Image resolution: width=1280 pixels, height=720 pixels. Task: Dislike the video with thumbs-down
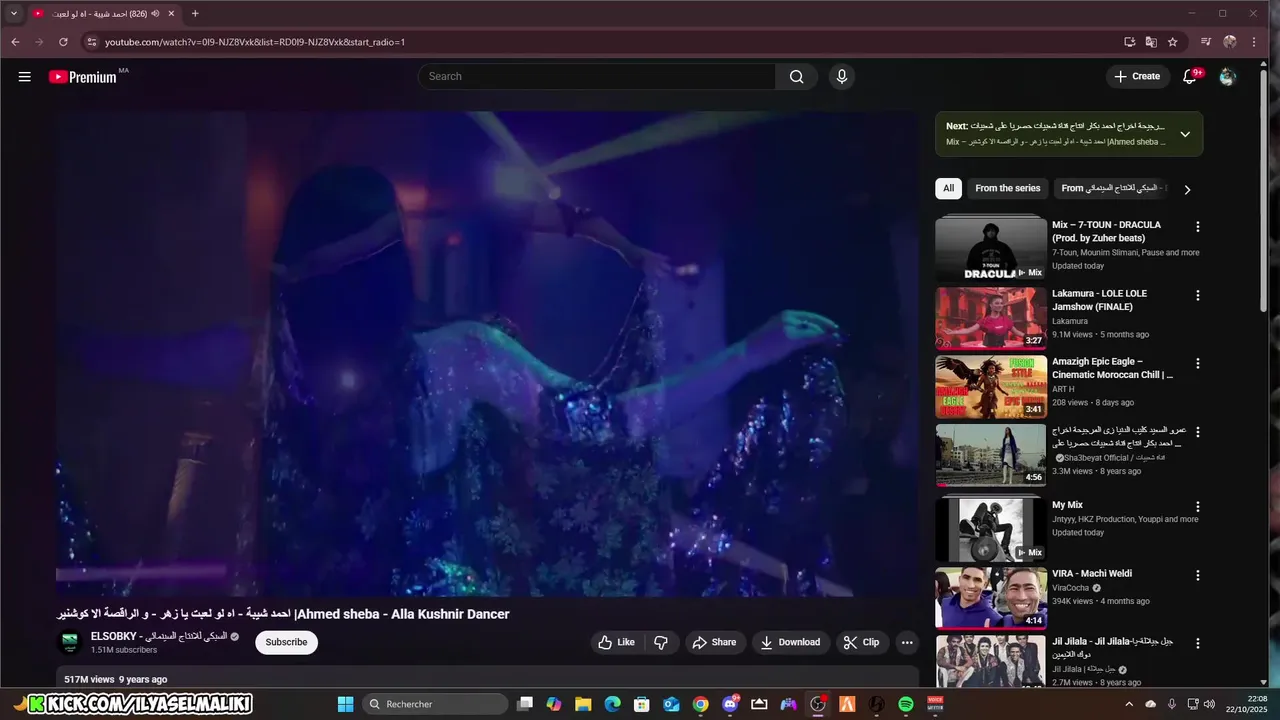pyautogui.click(x=661, y=643)
